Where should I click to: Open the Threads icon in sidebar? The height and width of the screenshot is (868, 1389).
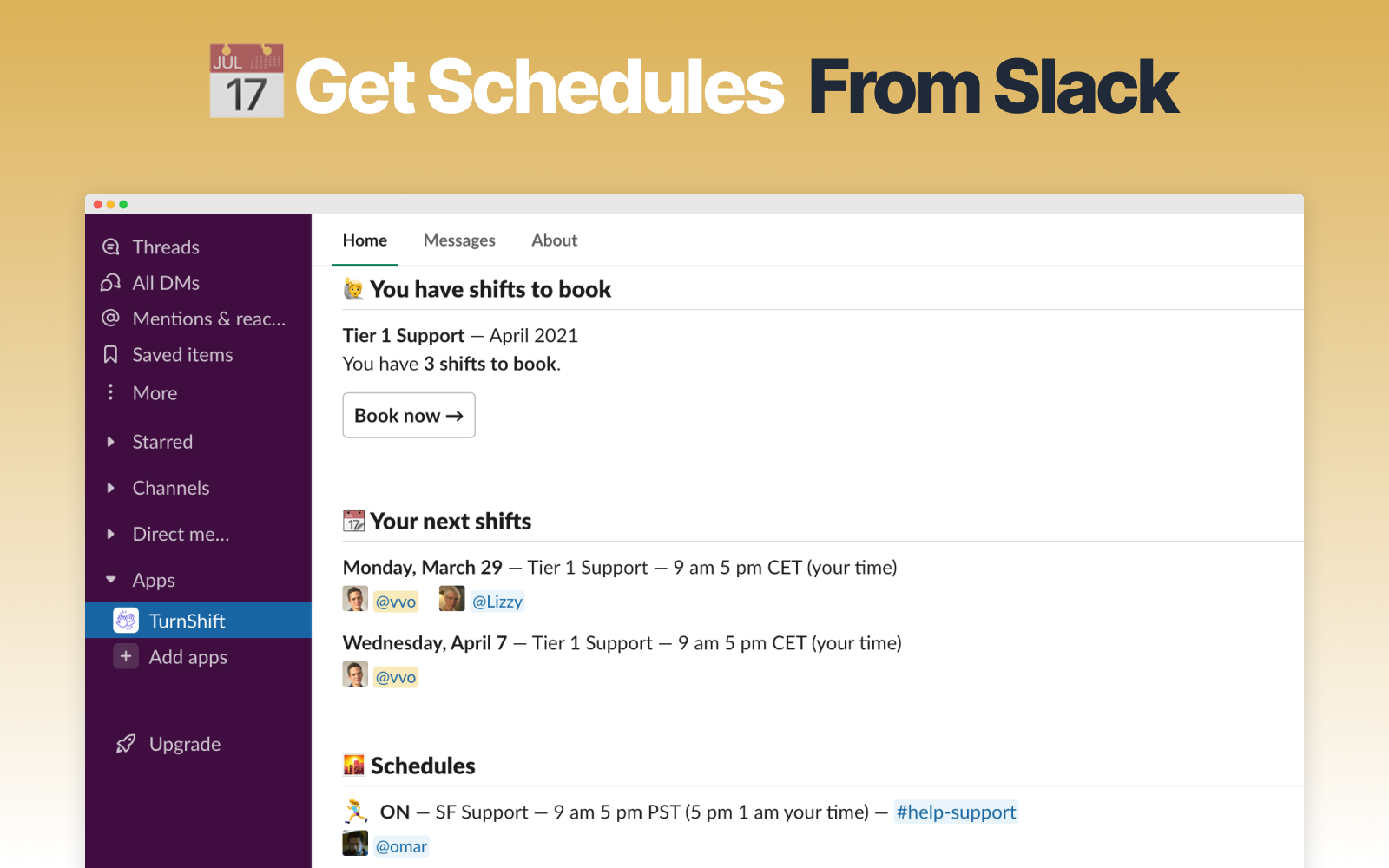(x=111, y=247)
